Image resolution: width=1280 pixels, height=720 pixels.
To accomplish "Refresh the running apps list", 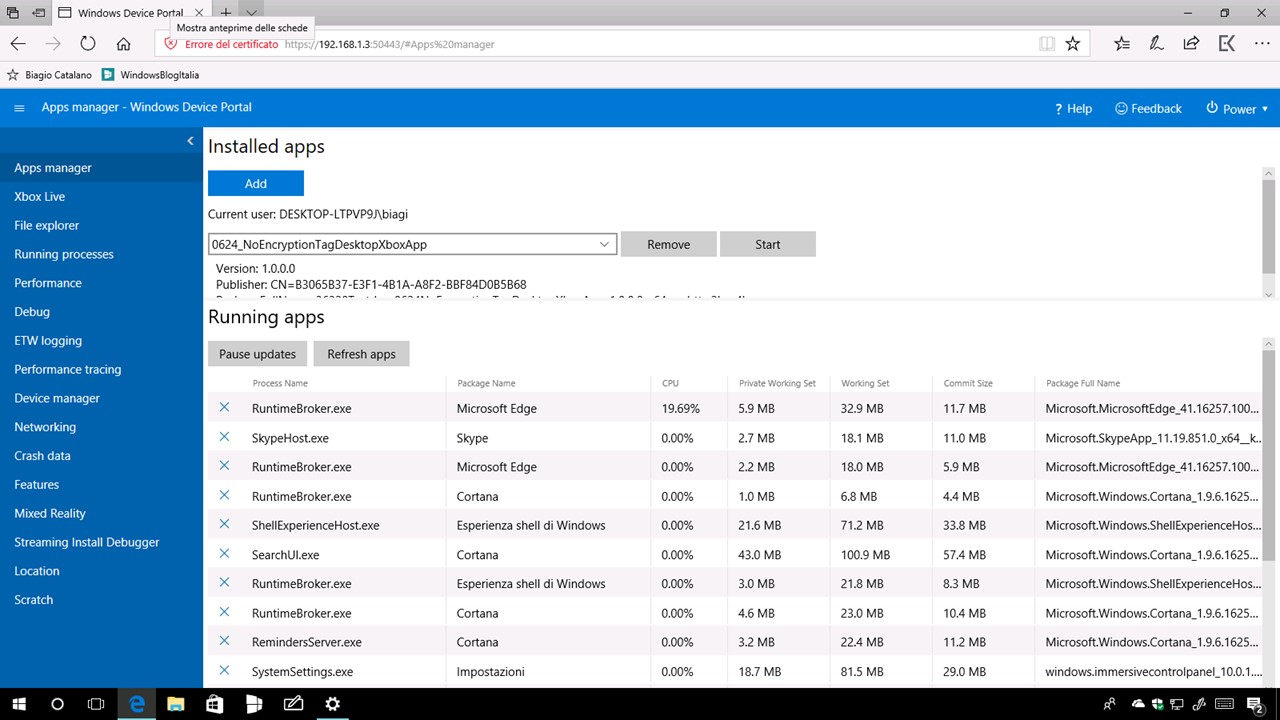I will pyautogui.click(x=361, y=354).
